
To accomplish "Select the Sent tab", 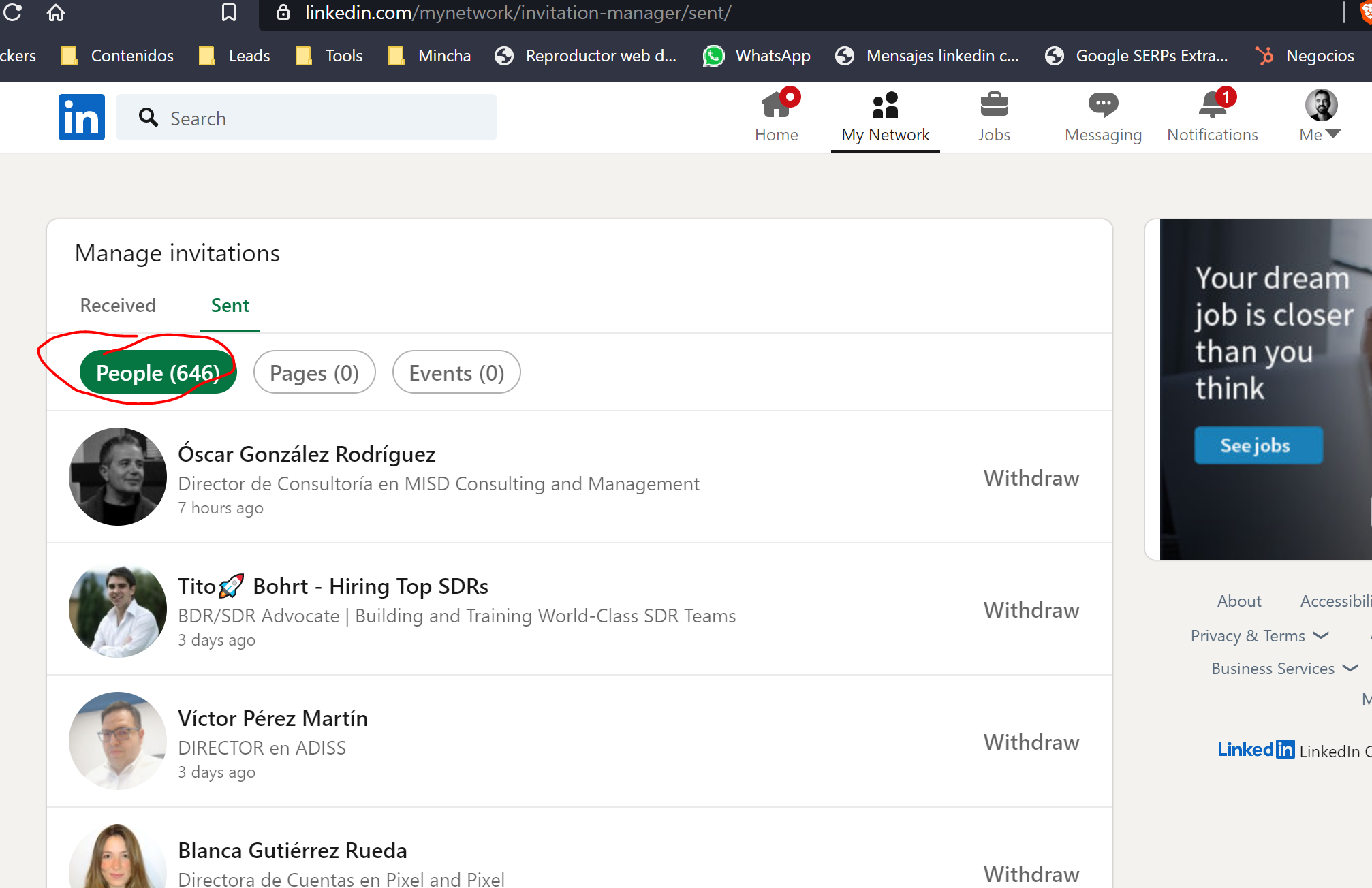I will pyautogui.click(x=230, y=305).
